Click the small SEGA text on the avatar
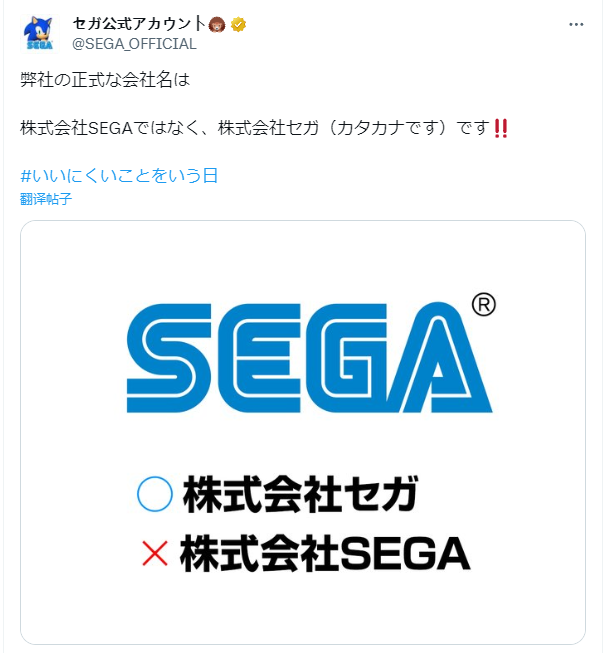The height and width of the screenshot is (653, 604). pyautogui.click(x=38, y=46)
